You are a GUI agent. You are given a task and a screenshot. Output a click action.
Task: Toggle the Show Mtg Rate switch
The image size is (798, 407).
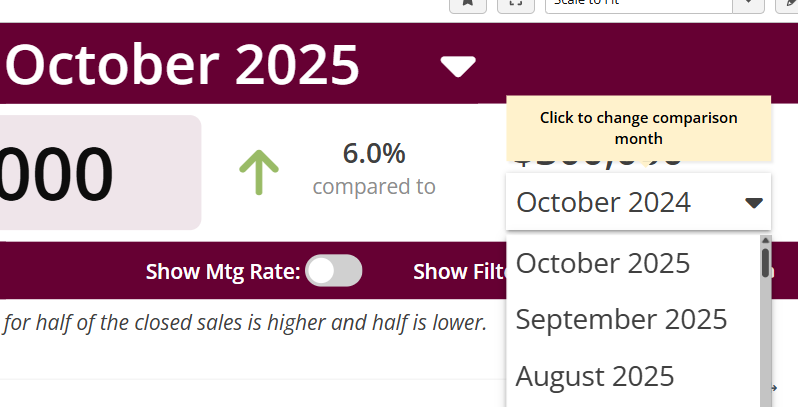pos(333,271)
